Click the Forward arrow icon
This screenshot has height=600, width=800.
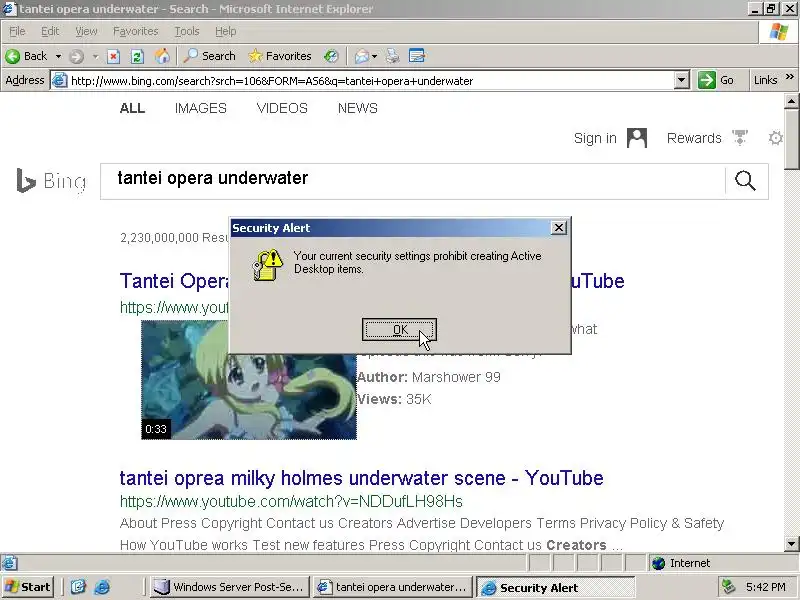(x=76, y=56)
